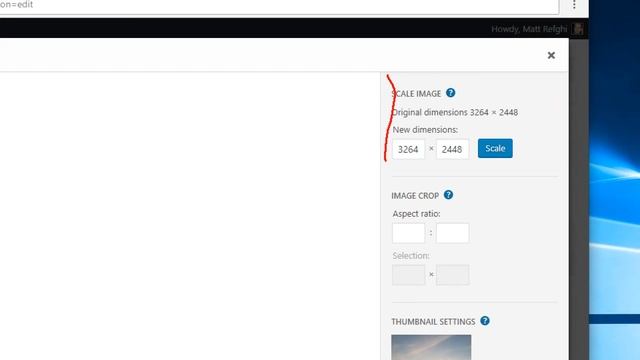Click the SCALE IMAGE heading
This screenshot has width=640, height=360.
point(416,93)
